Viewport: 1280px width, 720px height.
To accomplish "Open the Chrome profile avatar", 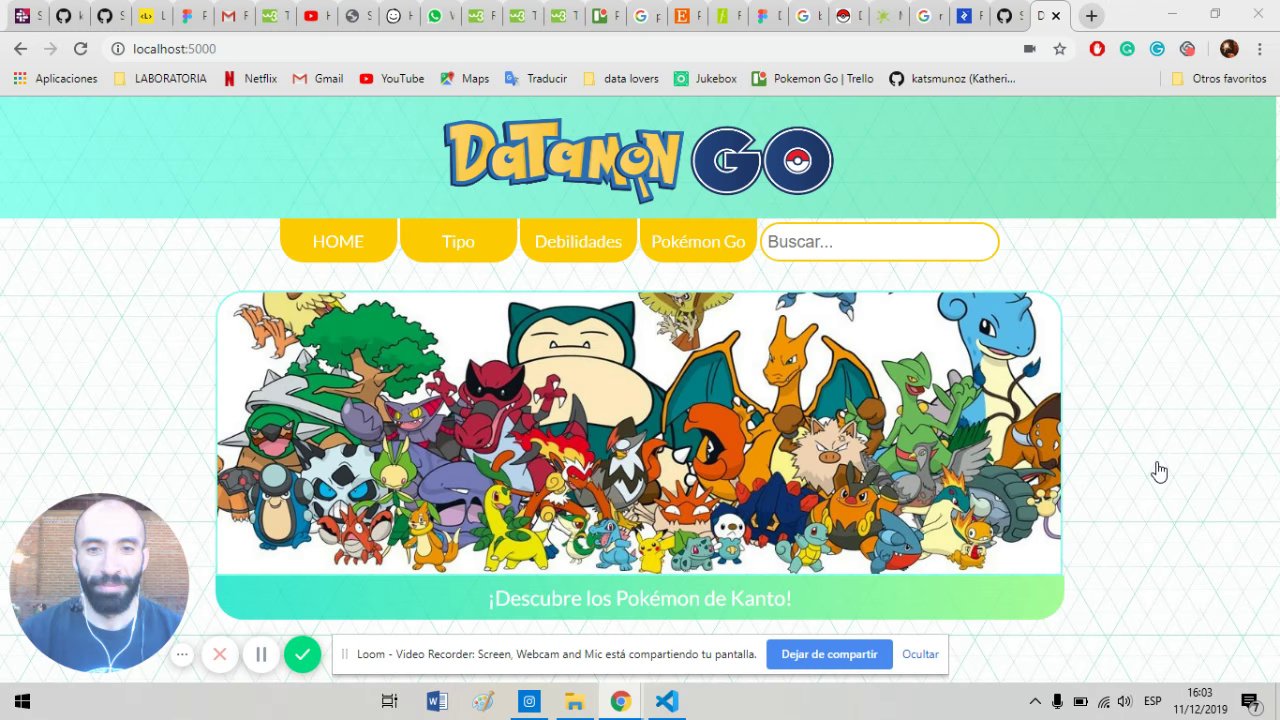I will click(x=1229, y=49).
